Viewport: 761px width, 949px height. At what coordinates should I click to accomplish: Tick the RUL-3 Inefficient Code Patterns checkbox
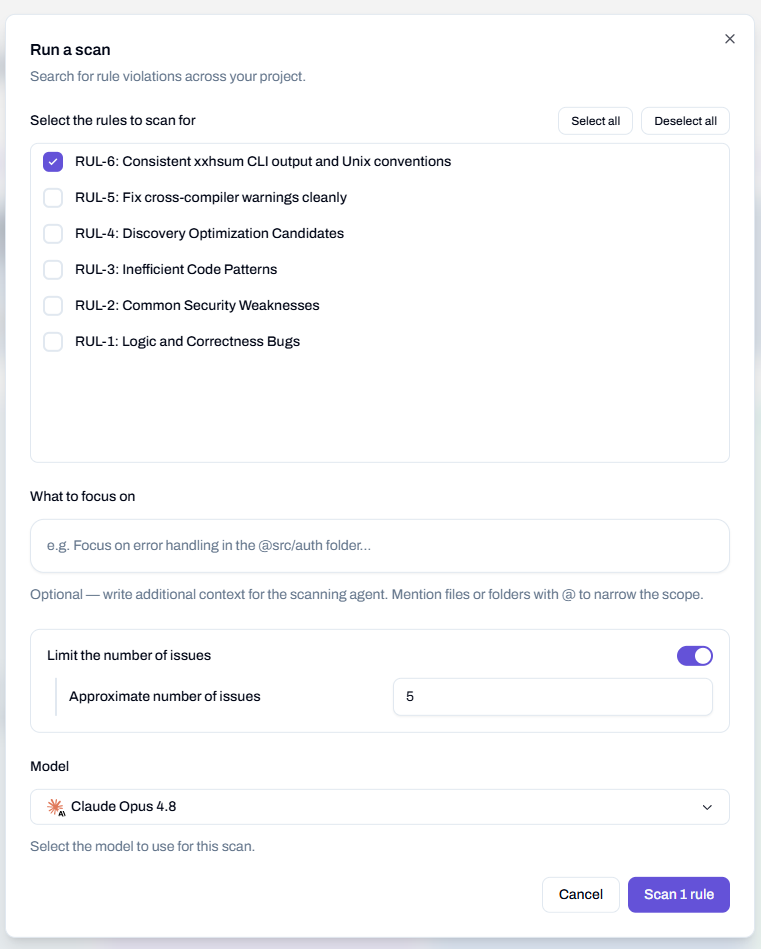(53, 270)
